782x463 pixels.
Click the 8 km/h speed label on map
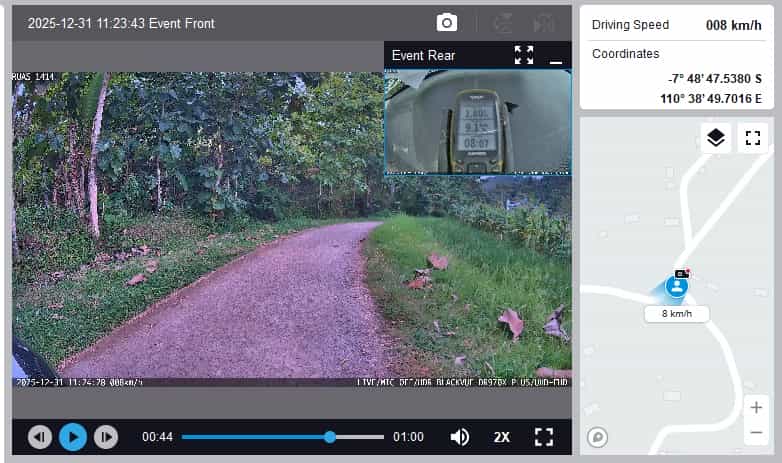click(x=677, y=314)
